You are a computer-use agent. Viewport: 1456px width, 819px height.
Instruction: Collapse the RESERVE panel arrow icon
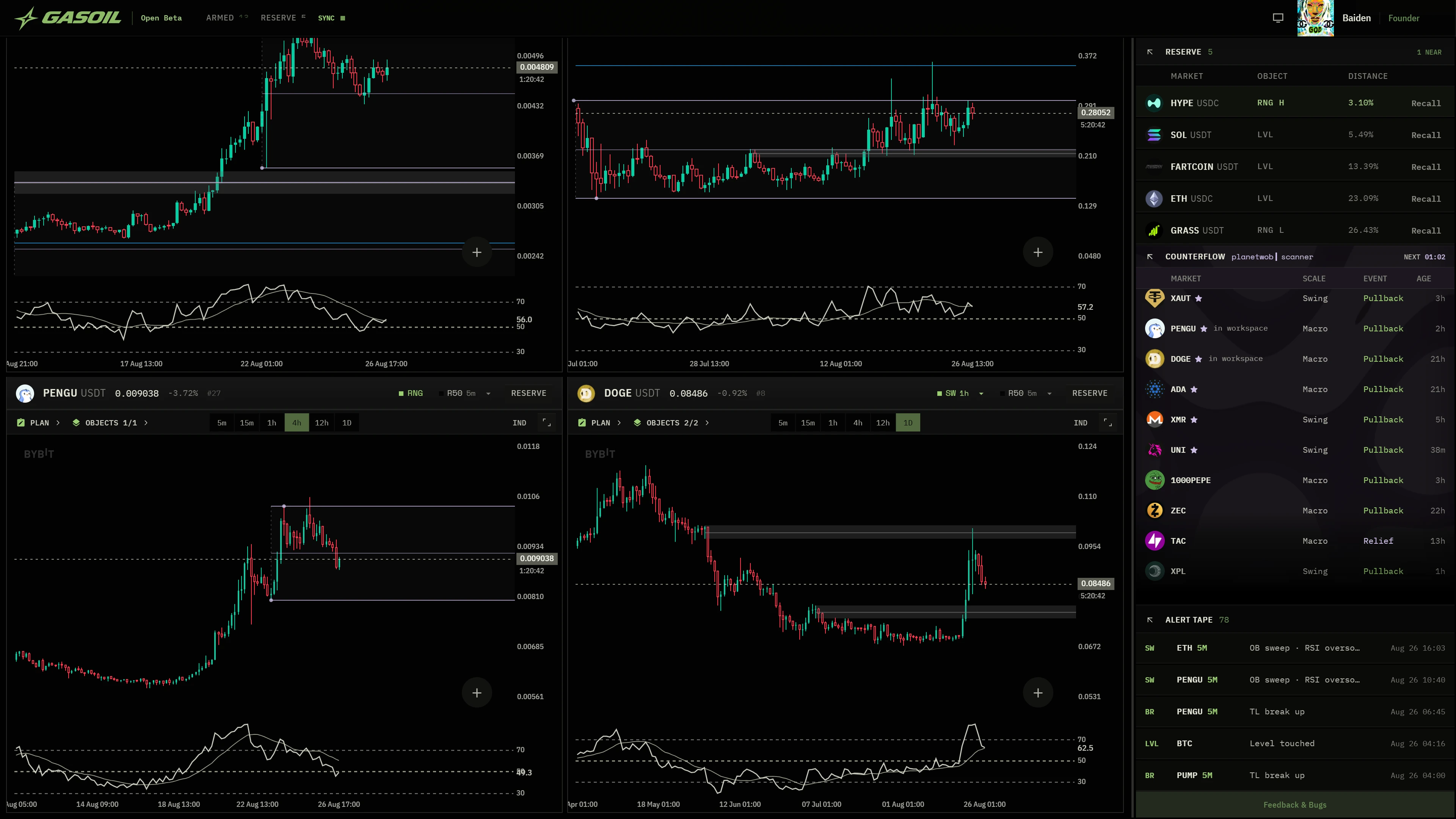(x=1150, y=52)
